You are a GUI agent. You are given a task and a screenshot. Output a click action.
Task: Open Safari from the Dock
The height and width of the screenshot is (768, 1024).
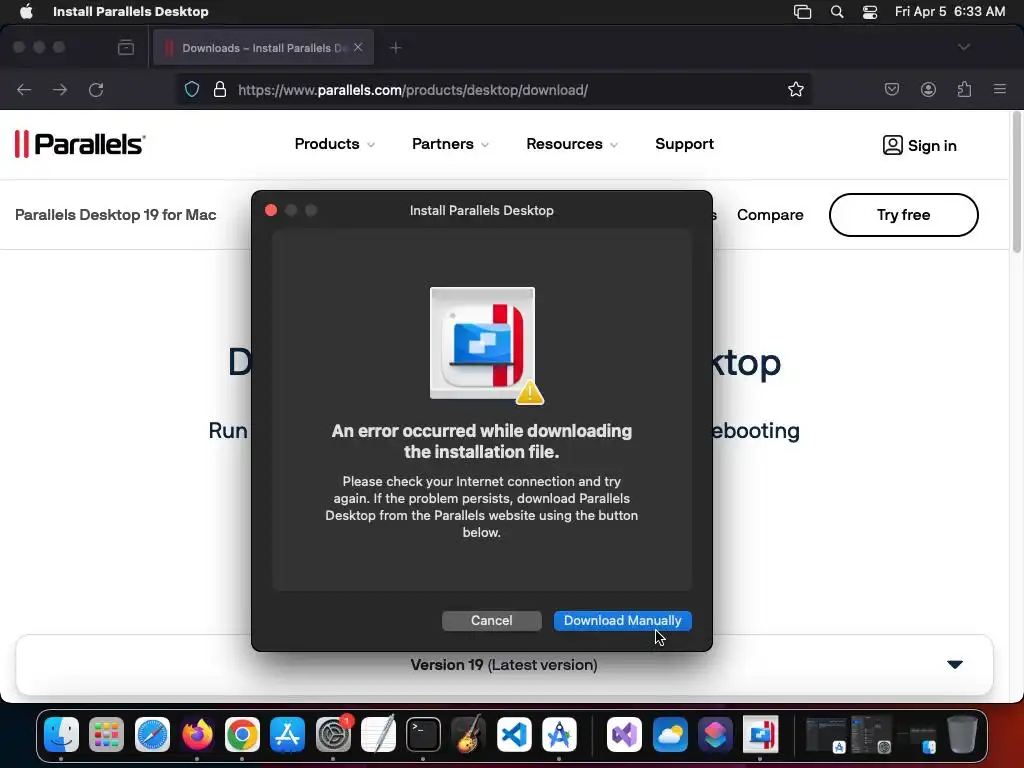(152, 735)
